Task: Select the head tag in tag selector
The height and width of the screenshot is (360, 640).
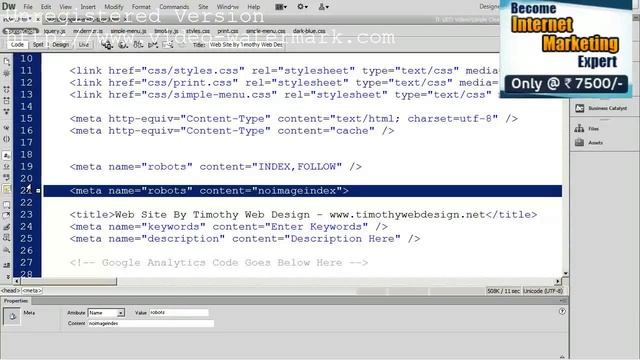Action: (10, 291)
